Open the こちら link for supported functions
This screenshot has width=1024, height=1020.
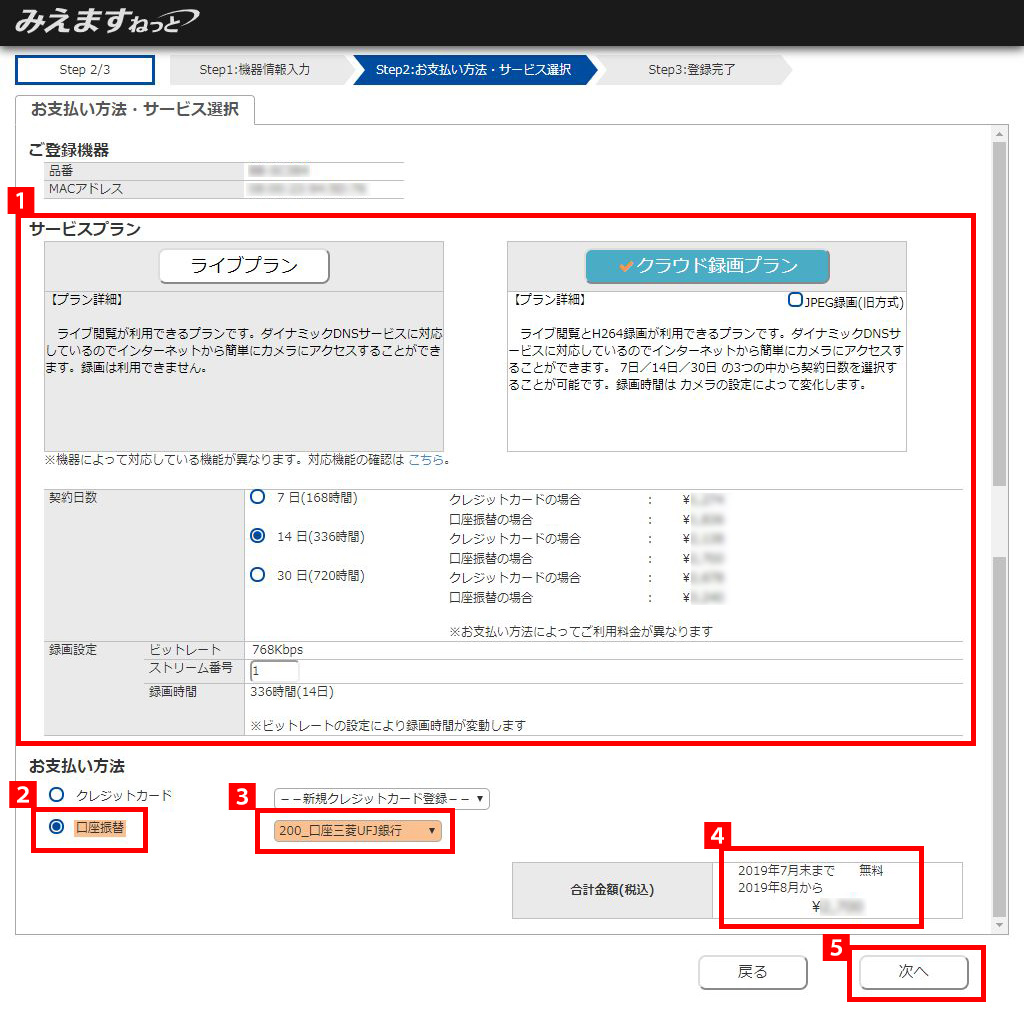(x=427, y=460)
